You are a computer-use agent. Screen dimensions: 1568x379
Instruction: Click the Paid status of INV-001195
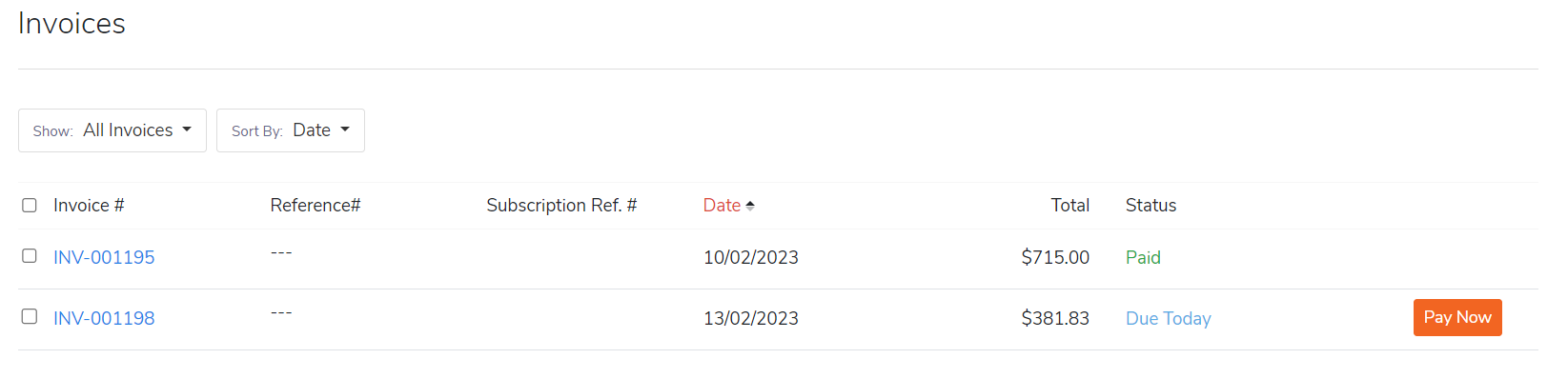tap(1143, 257)
